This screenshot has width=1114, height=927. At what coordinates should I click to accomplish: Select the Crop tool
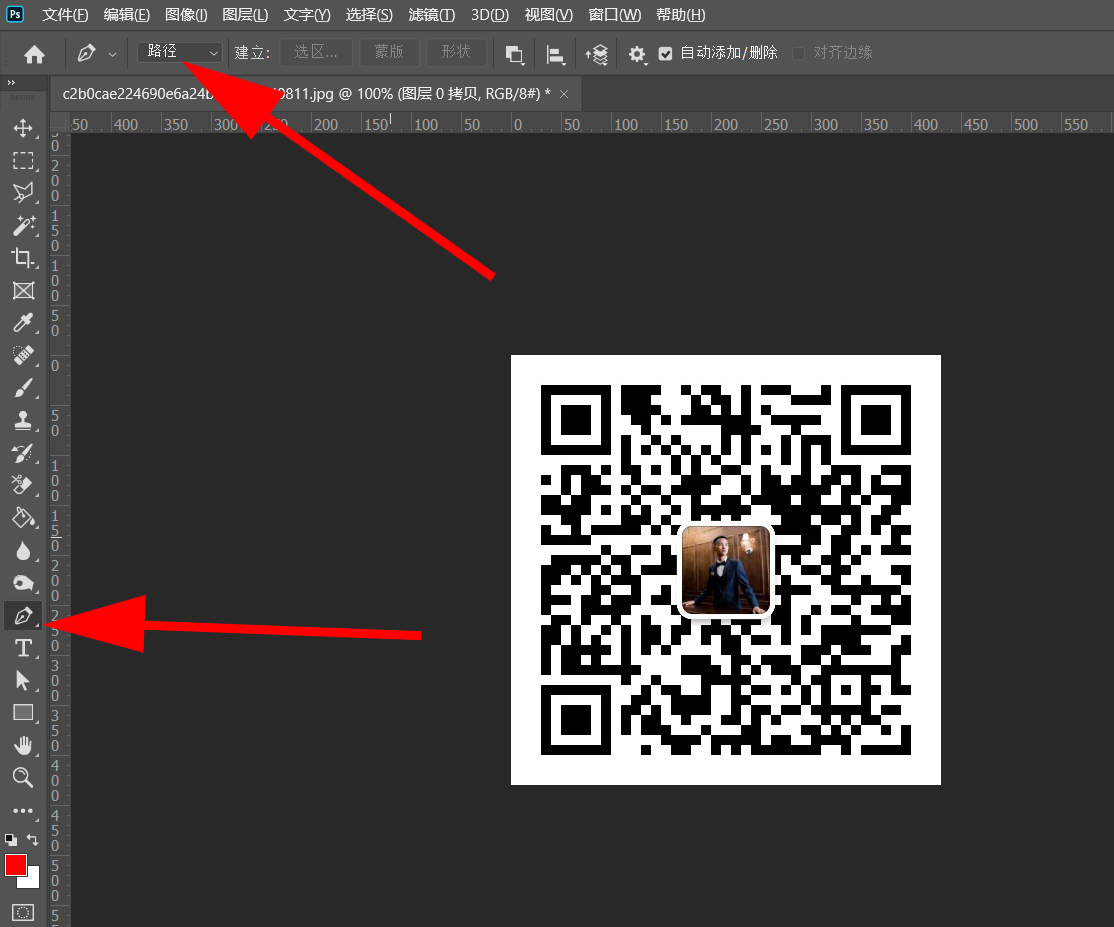pos(22,258)
